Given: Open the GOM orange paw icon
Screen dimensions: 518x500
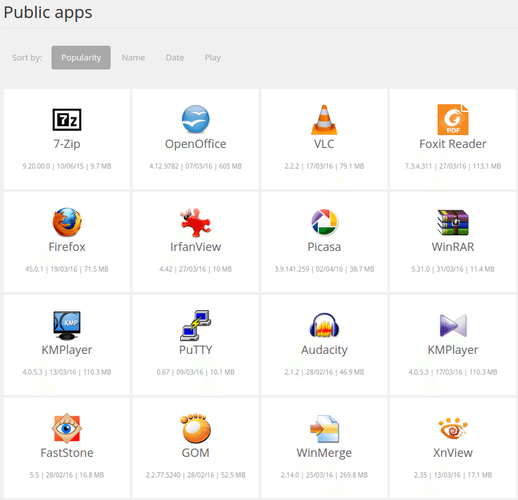Looking at the screenshot, I should point(195,428).
